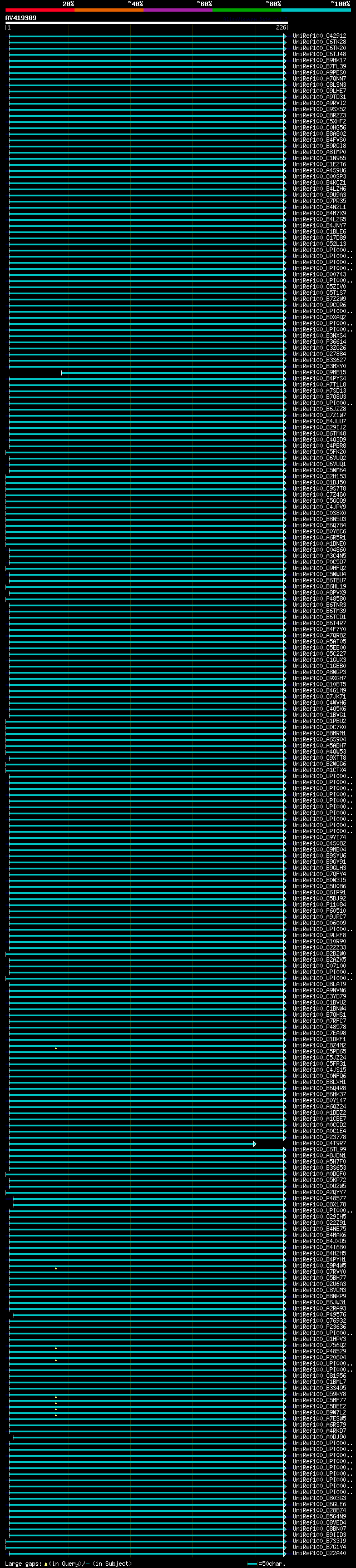Select the UniRef100_C0NFQ6 label
The height and width of the screenshot is (1568, 356).
pos(319,1076)
